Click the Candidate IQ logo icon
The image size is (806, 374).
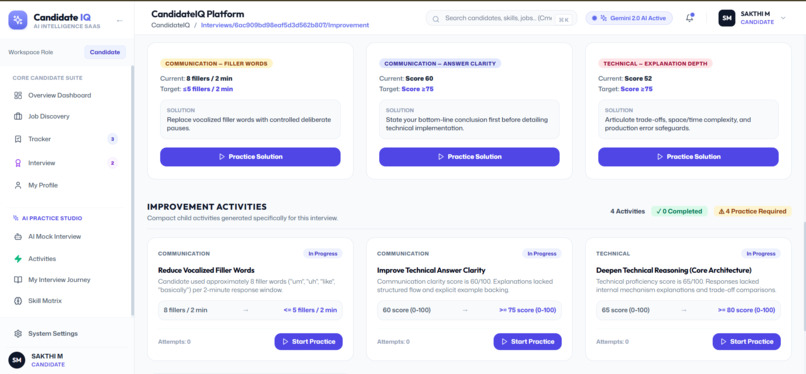pyautogui.click(x=18, y=20)
